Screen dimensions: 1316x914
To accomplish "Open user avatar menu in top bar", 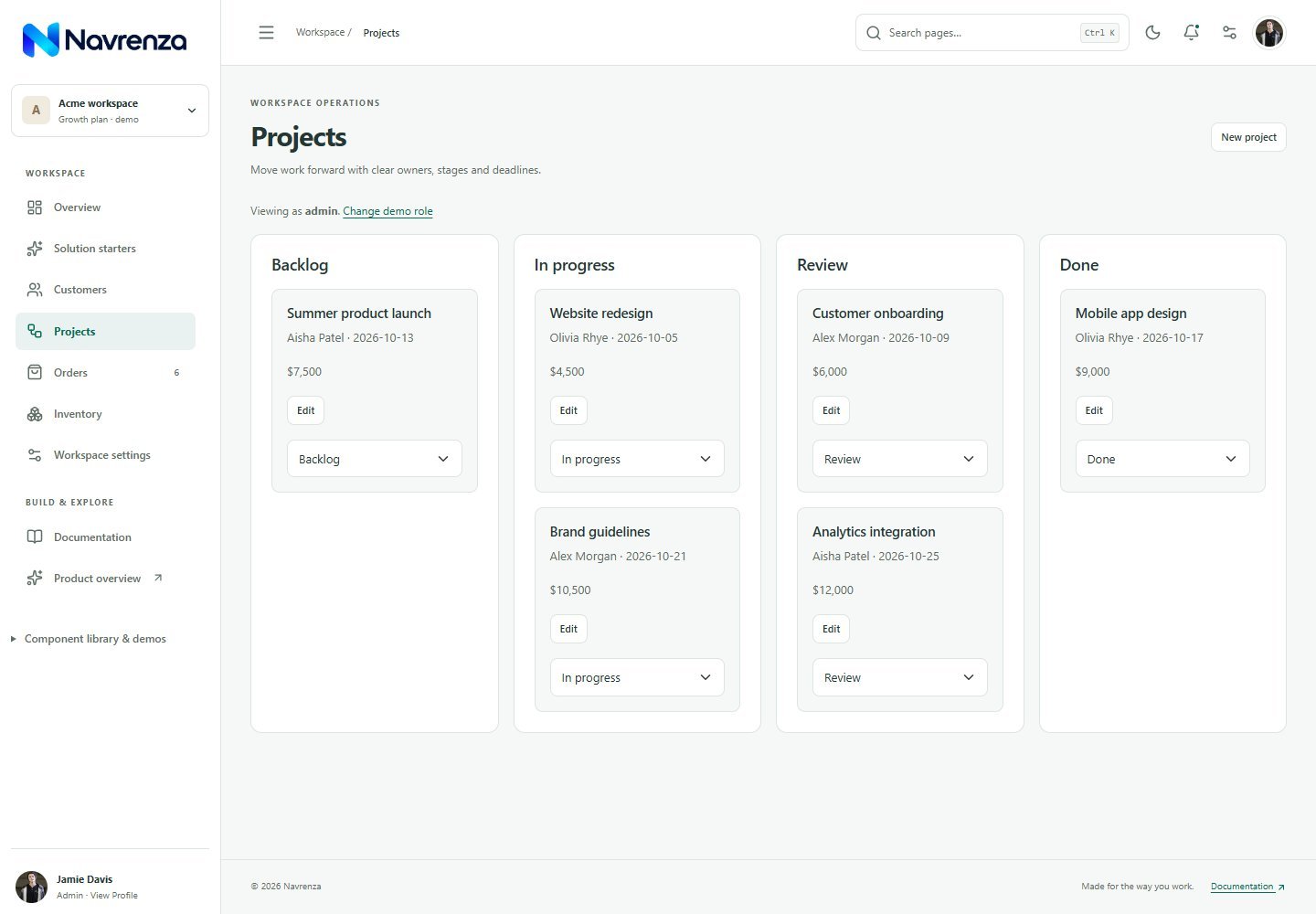I will (x=1268, y=33).
